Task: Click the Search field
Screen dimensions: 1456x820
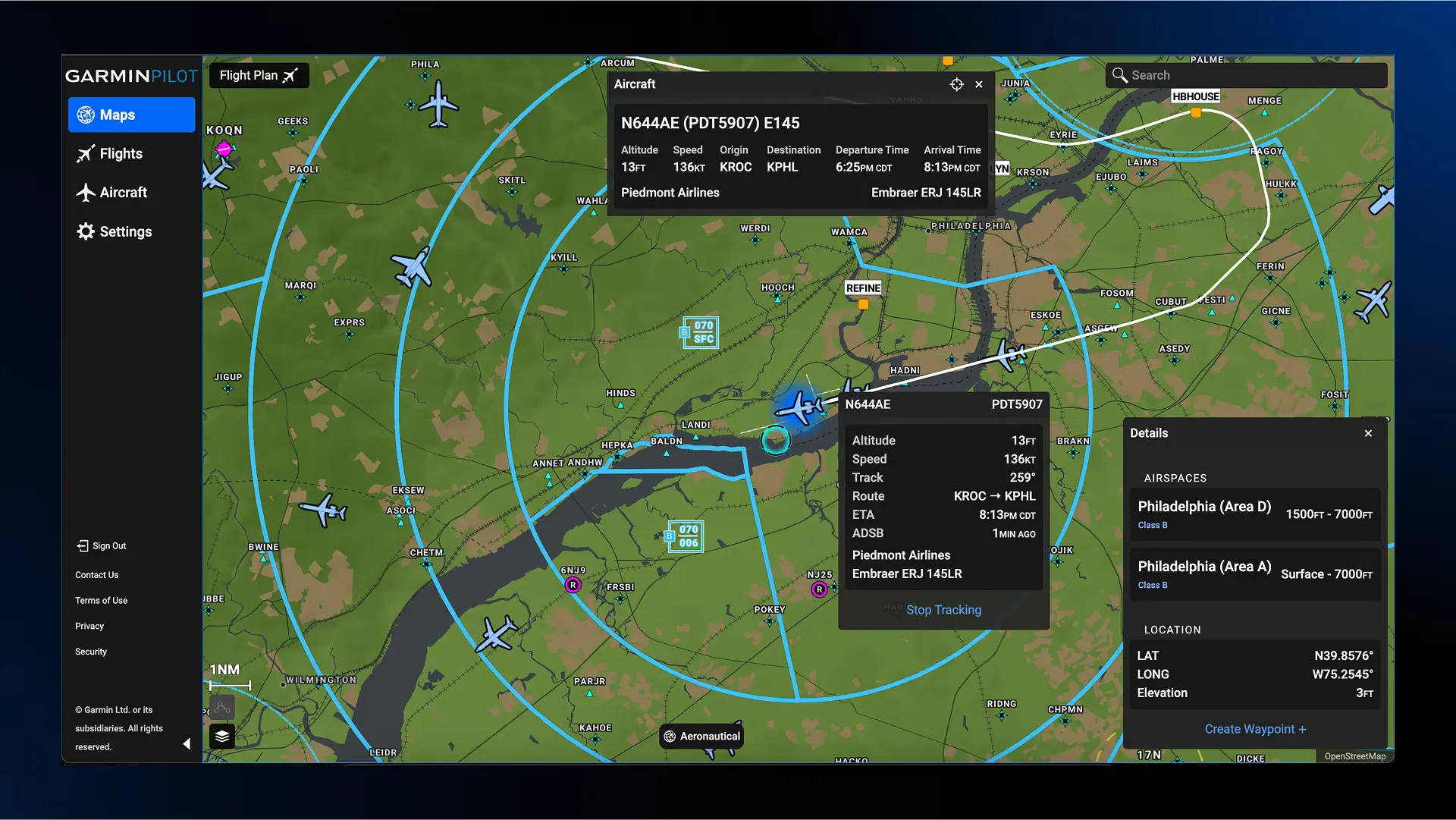Action: pyautogui.click(x=1246, y=75)
